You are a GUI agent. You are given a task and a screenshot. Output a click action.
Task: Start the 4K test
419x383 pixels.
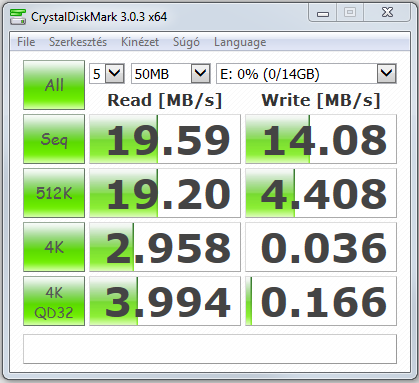coord(54,247)
